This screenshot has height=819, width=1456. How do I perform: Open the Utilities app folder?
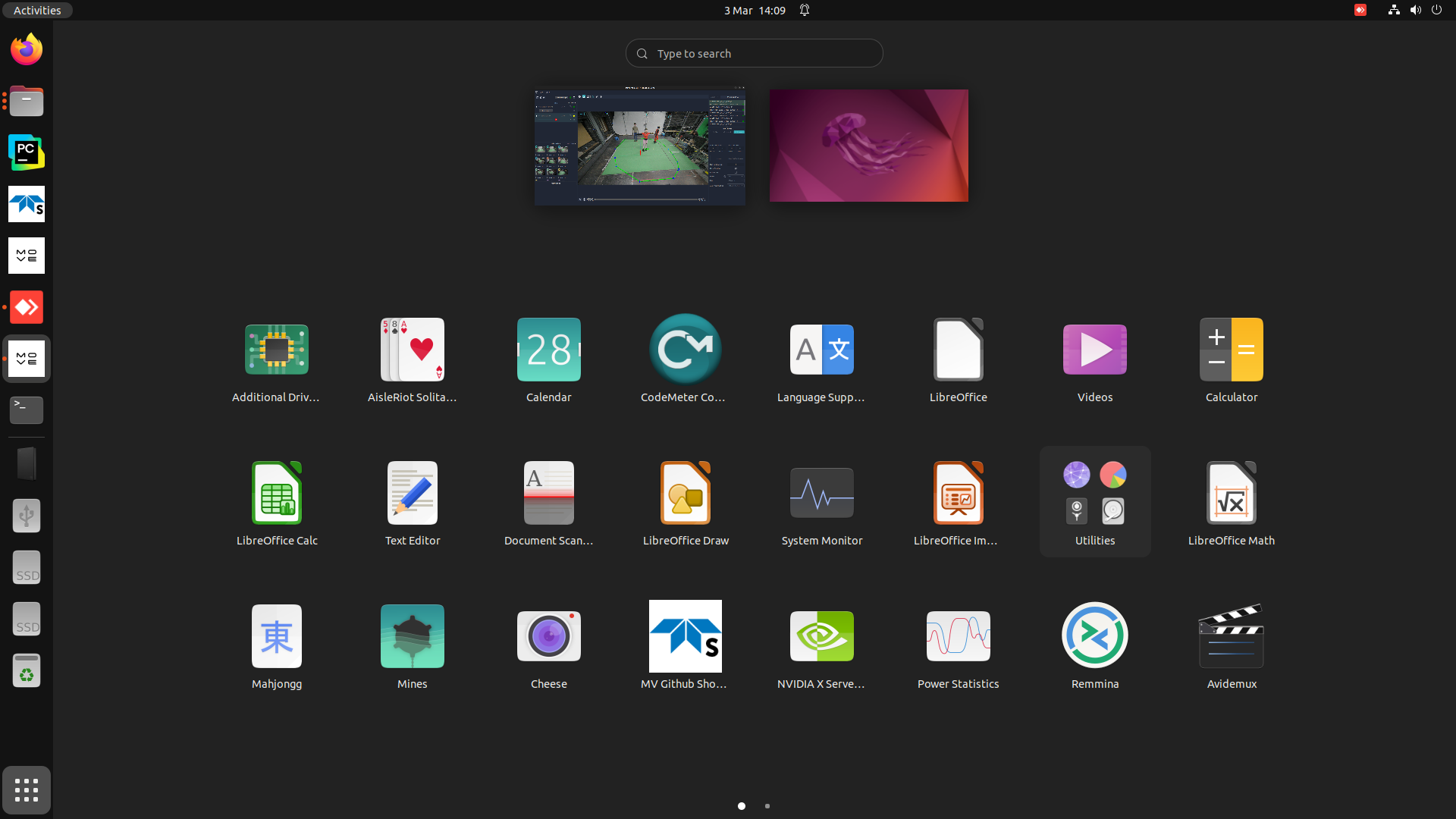pyautogui.click(x=1095, y=502)
